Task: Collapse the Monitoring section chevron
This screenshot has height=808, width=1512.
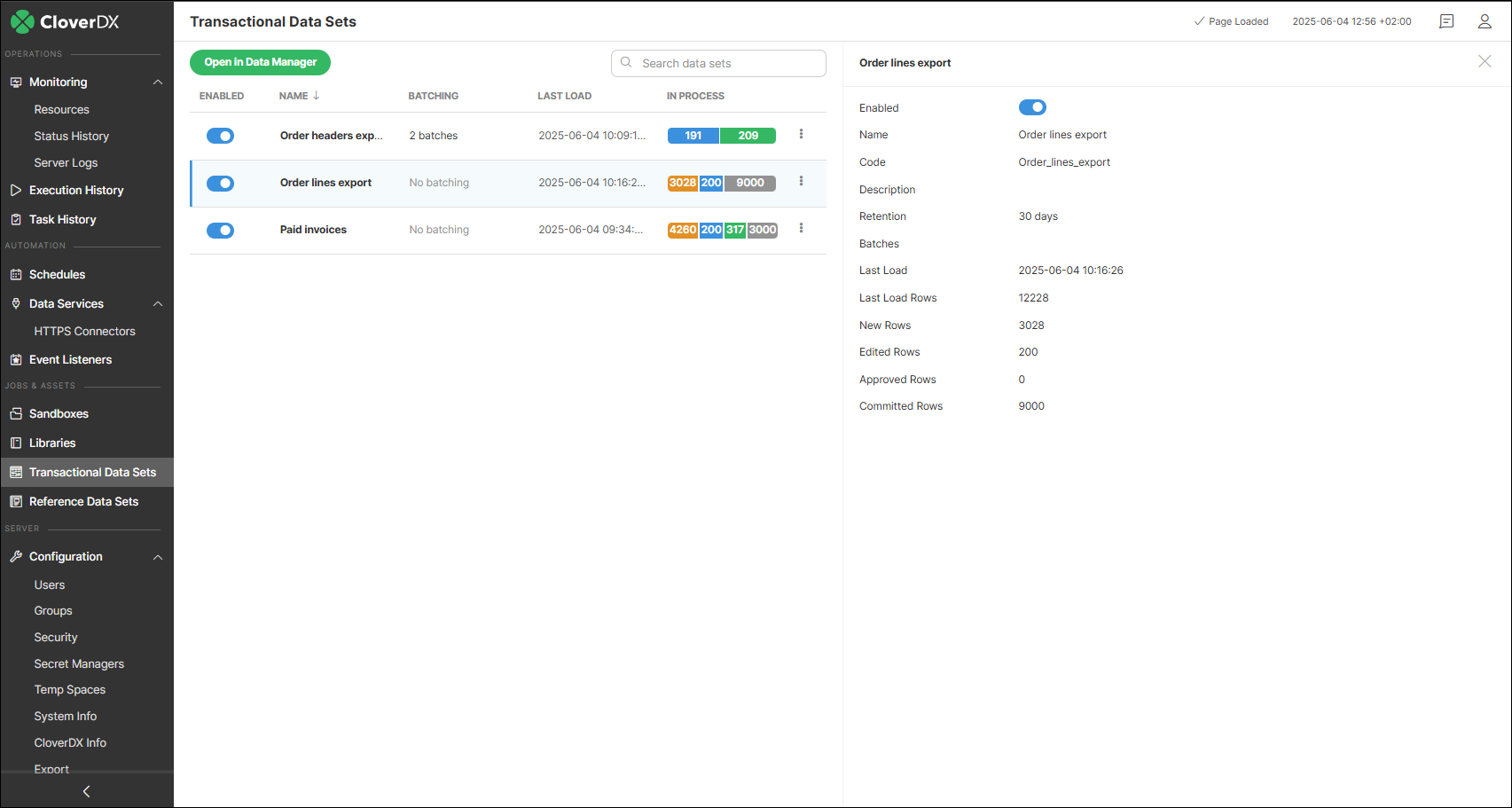Action: (158, 82)
